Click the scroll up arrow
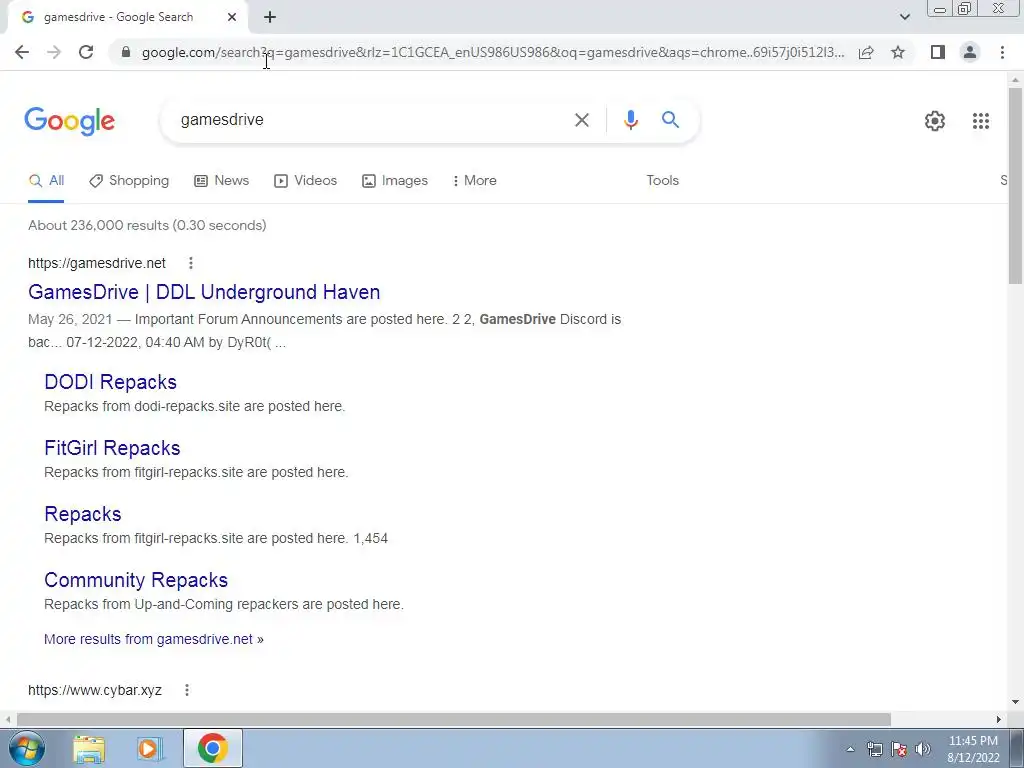Image resolution: width=1024 pixels, height=768 pixels. click(x=1015, y=80)
